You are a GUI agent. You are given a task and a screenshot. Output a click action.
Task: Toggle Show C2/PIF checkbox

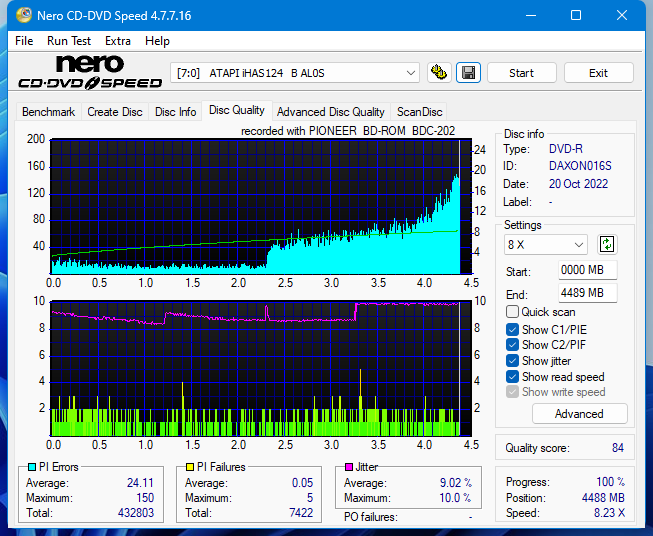[512, 345]
